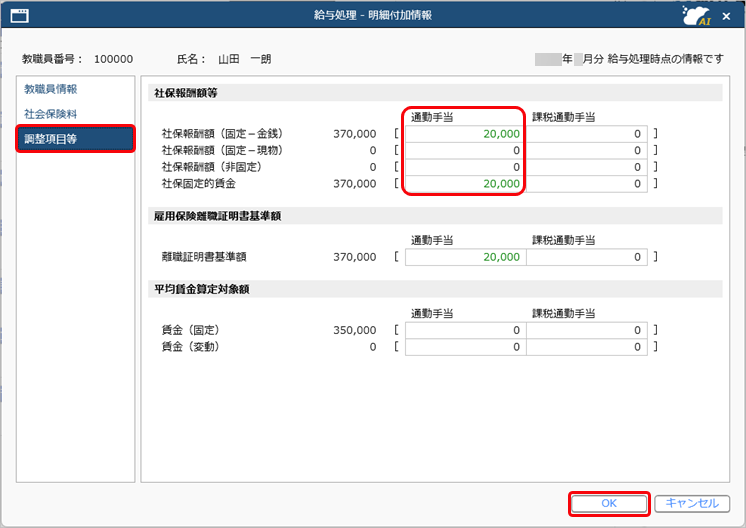
Task: Close the 明細付加情報 dialog
Action: point(726,16)
